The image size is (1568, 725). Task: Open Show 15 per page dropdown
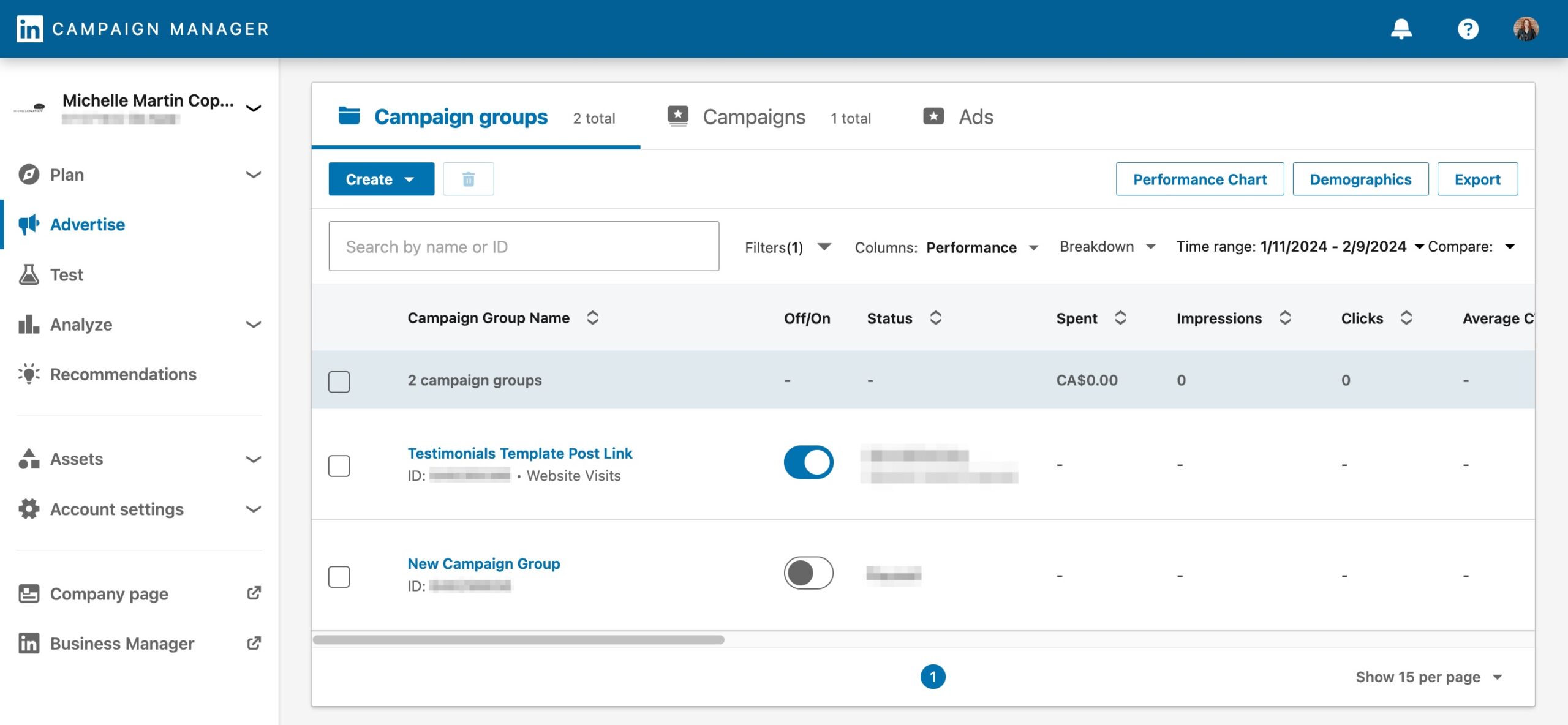click(x=1429, y=677)
